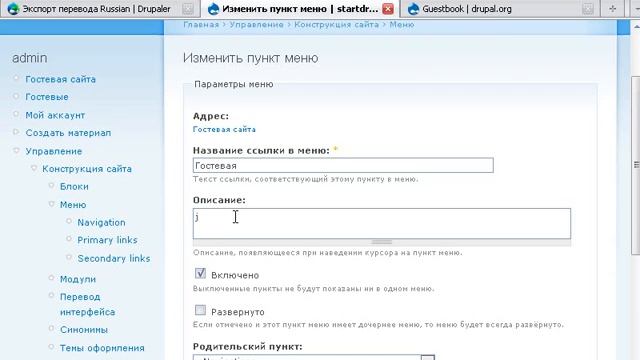Click the Параметры меню fieldset legend
Screen dimensions: 640x360
[233, 84]
